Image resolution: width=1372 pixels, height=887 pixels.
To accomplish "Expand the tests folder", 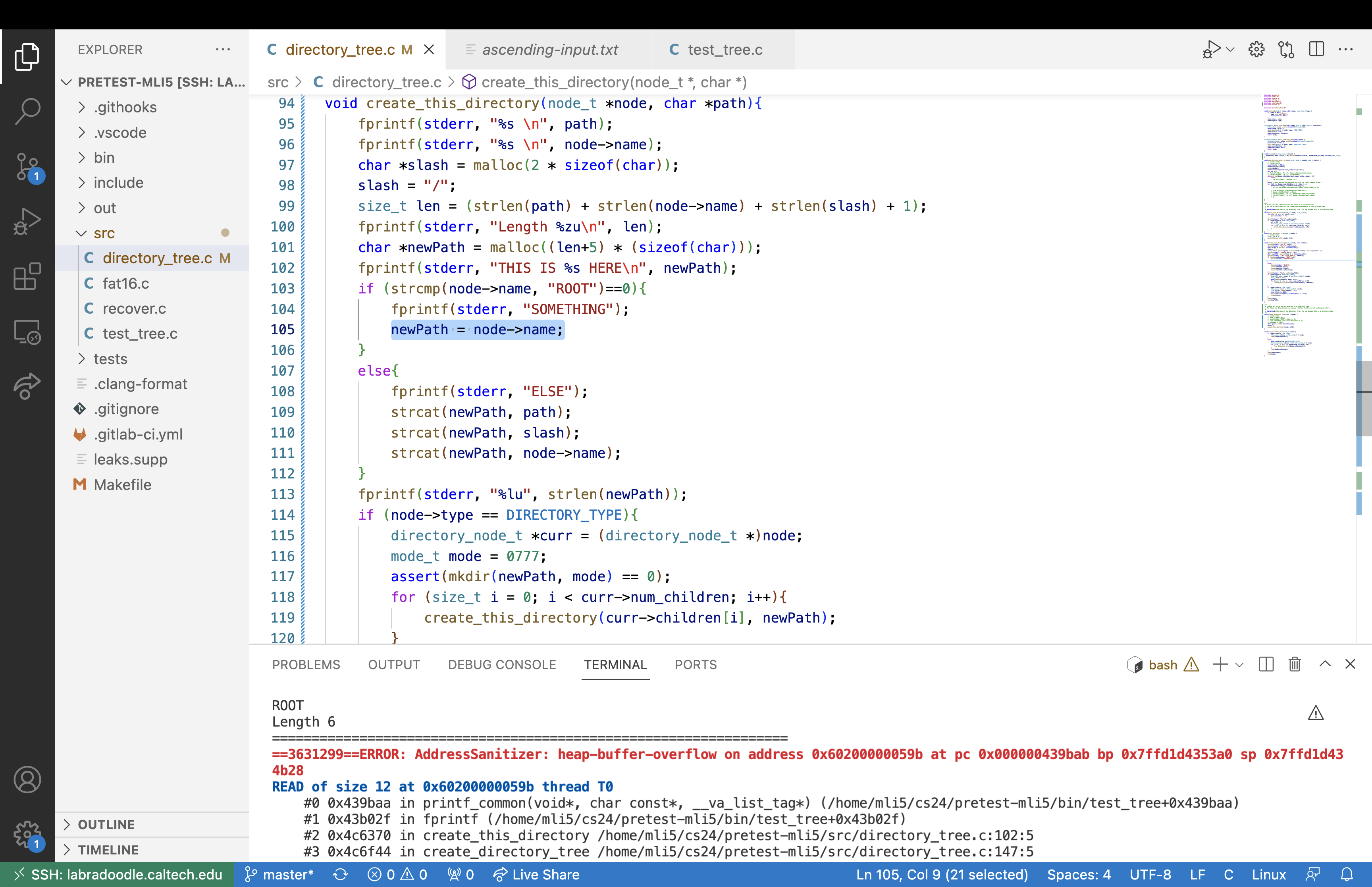I will pos(110,359).
